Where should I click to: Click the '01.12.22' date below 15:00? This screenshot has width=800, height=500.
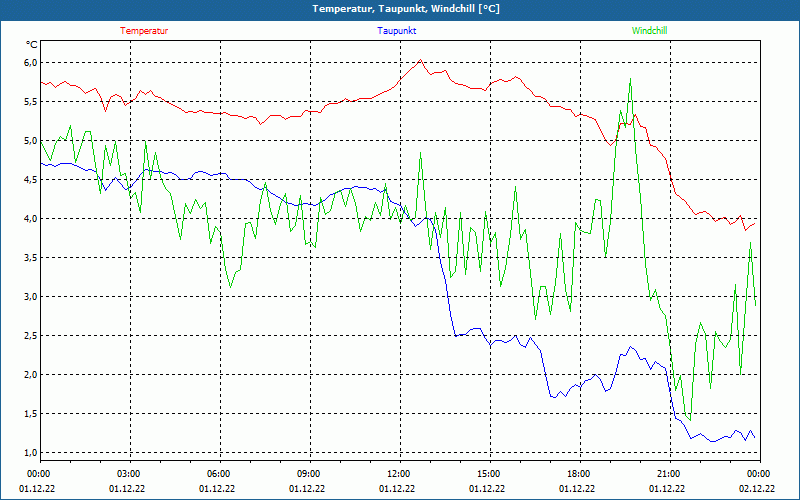coord(487,488)
